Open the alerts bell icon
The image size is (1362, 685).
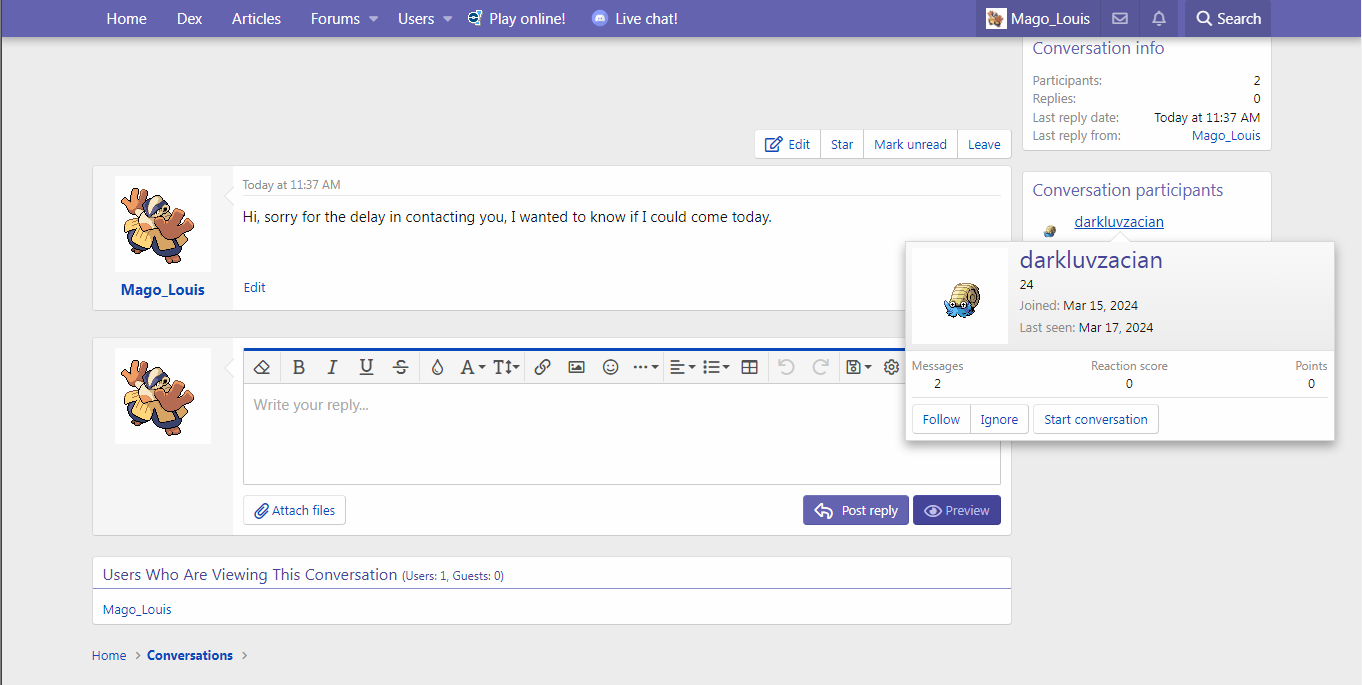[x=1159, y=19]
